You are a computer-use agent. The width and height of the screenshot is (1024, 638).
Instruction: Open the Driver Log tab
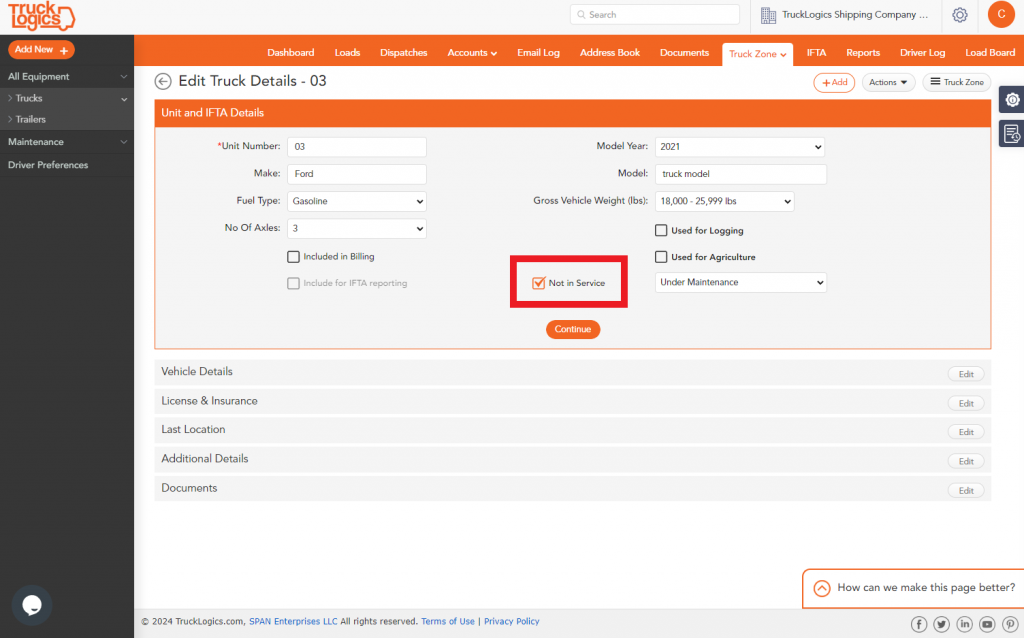[x=922, y=53]
